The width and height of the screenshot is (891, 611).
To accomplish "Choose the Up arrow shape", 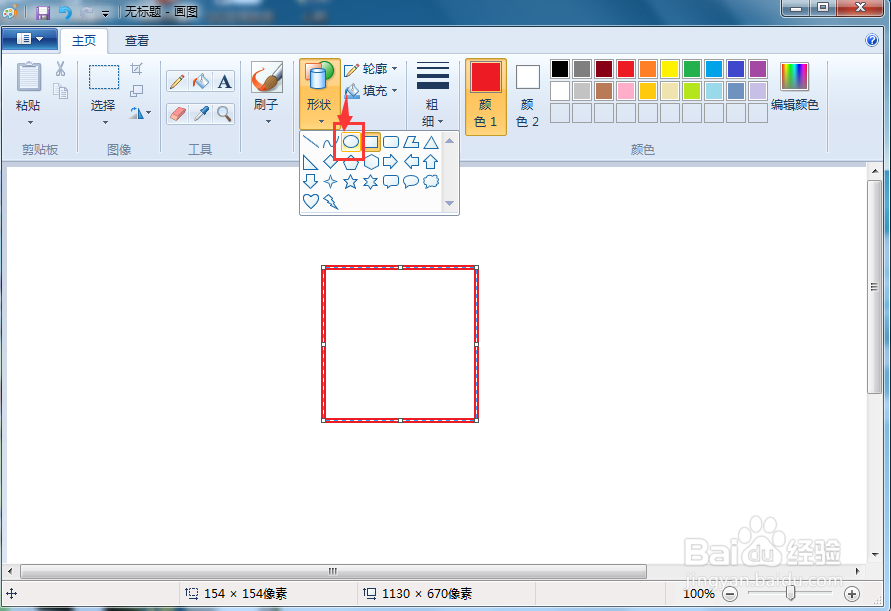I will (x=431, y=162).
